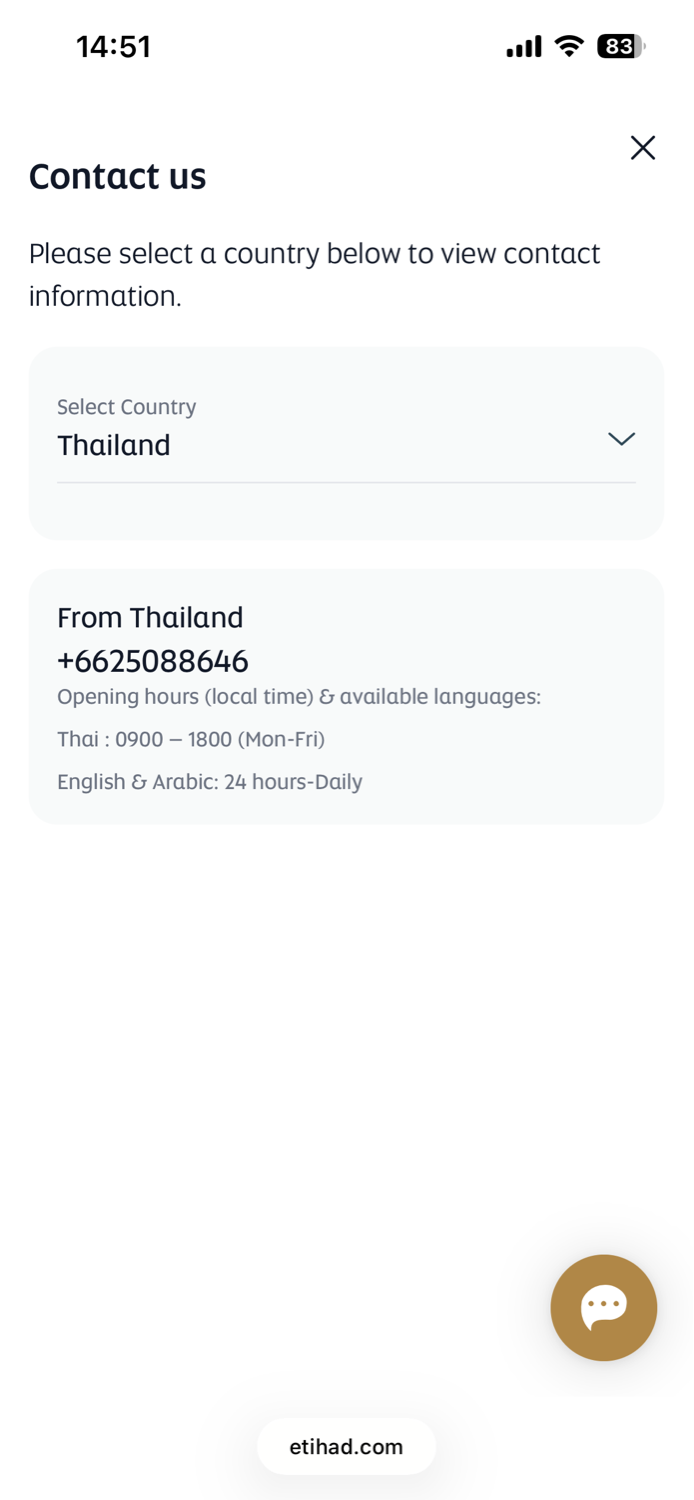Tap the cellular signal bars
The image size is (694, 1500).
tap(523, 46)
